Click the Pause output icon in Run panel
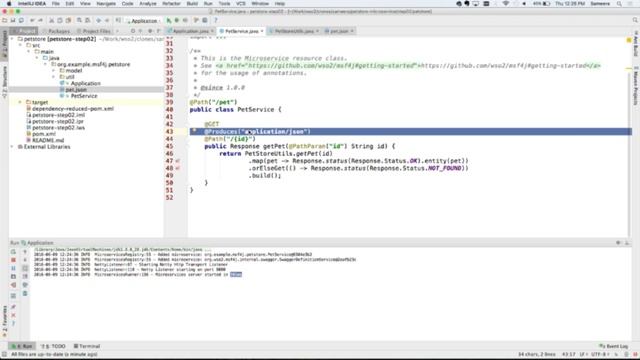The height and width of the screenshot is (360, 640). click(x=13, y=268)
